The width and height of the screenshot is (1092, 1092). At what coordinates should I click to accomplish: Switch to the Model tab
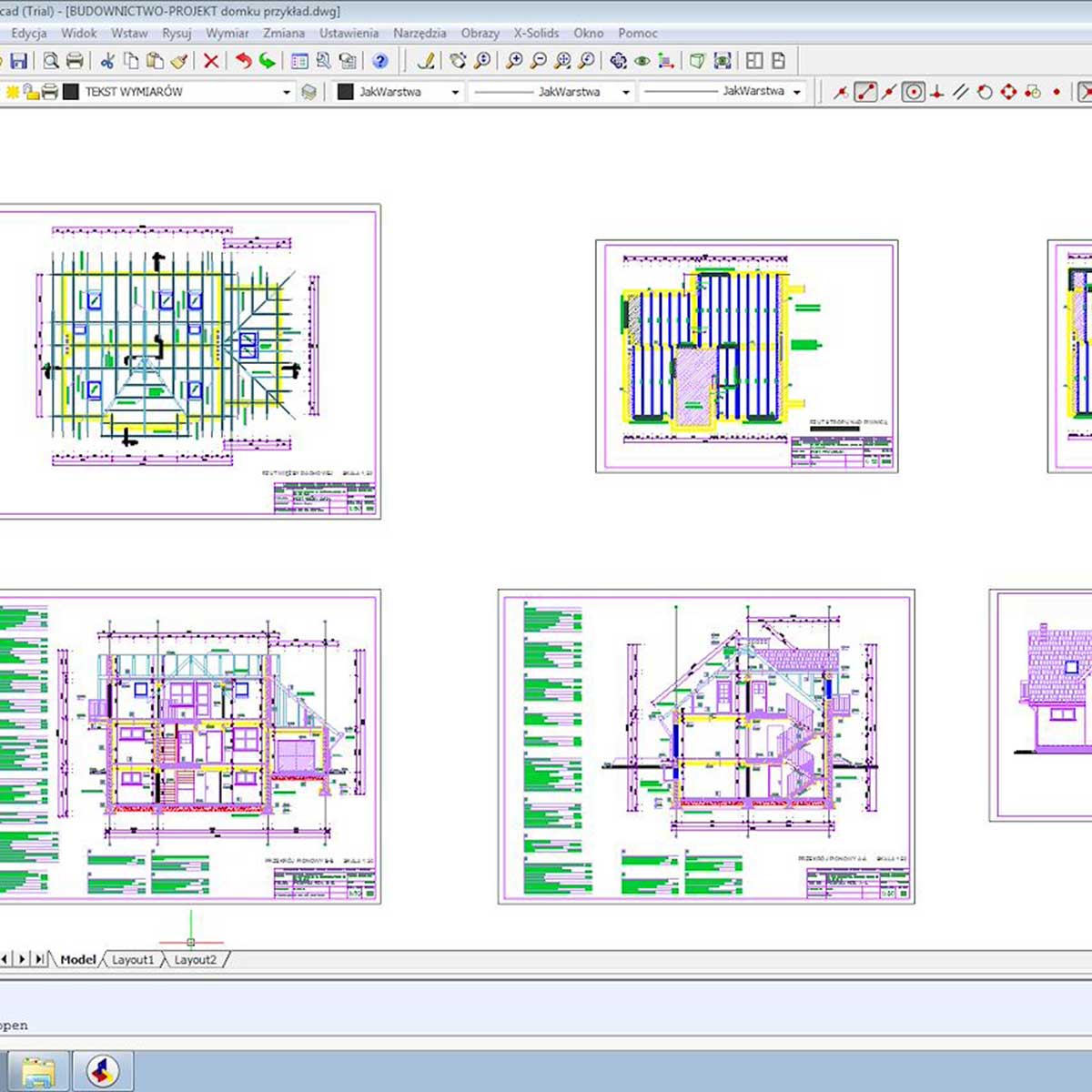(x=78, y=959)
